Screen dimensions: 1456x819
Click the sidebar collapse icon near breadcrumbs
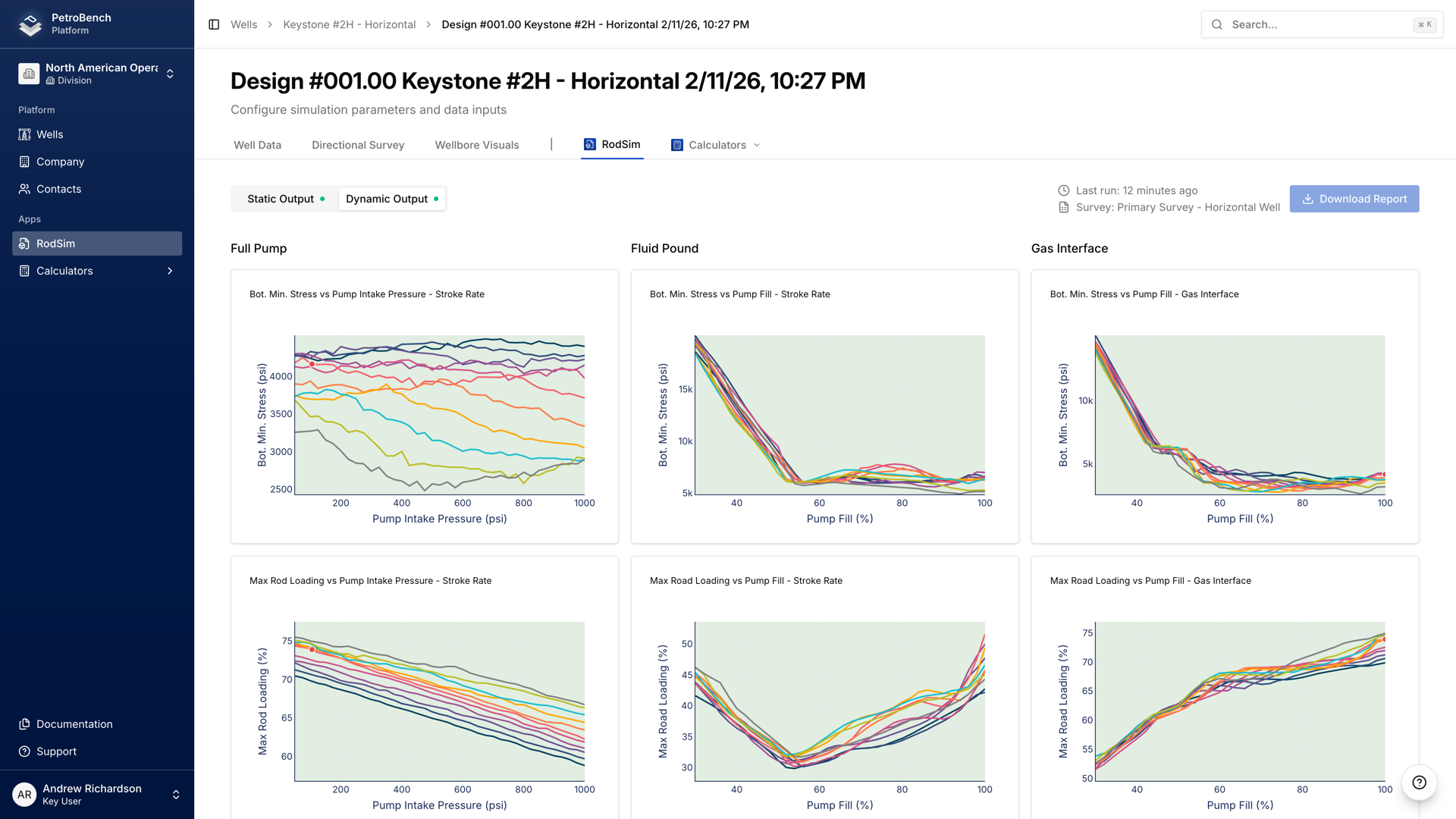point(212,24)
